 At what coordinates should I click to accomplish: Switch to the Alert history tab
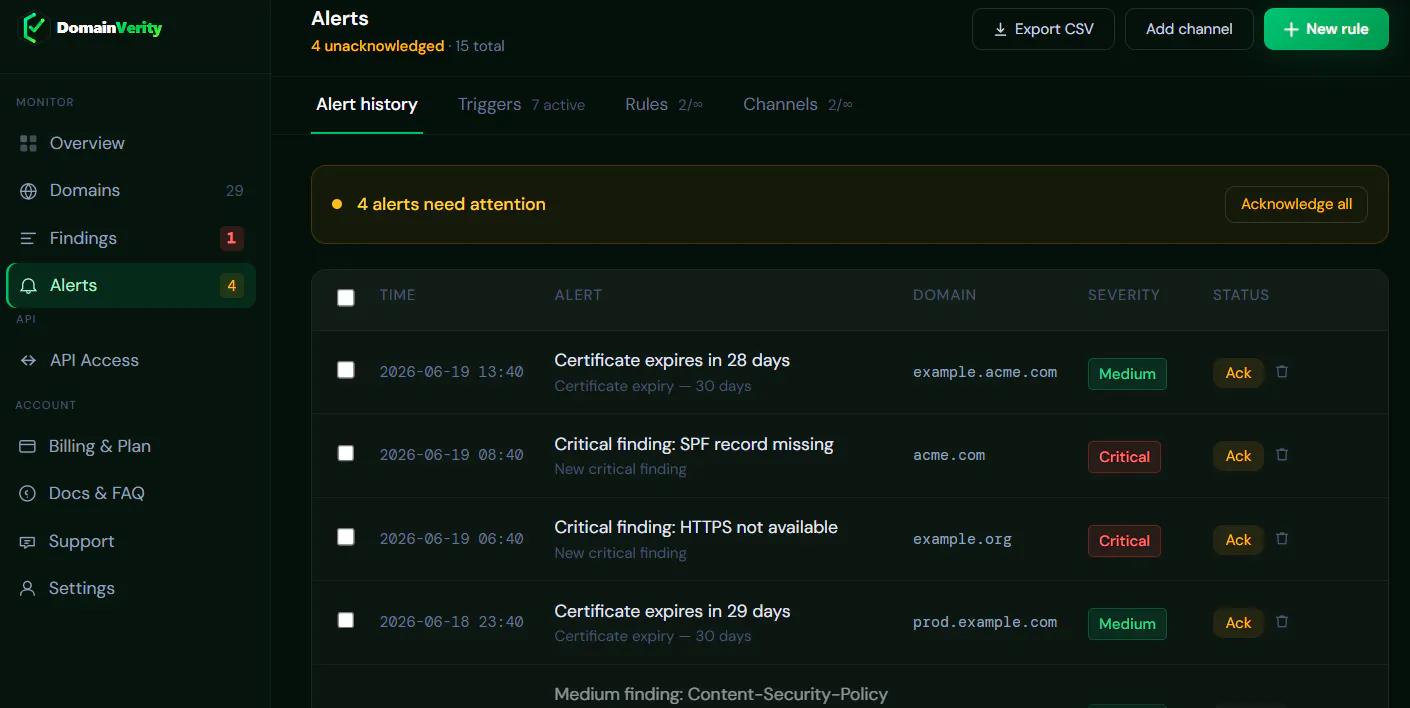point(367,105)
